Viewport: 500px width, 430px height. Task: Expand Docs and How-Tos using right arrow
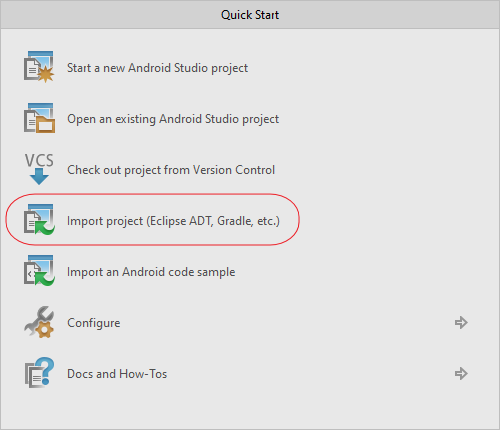(x=461, y=373)
